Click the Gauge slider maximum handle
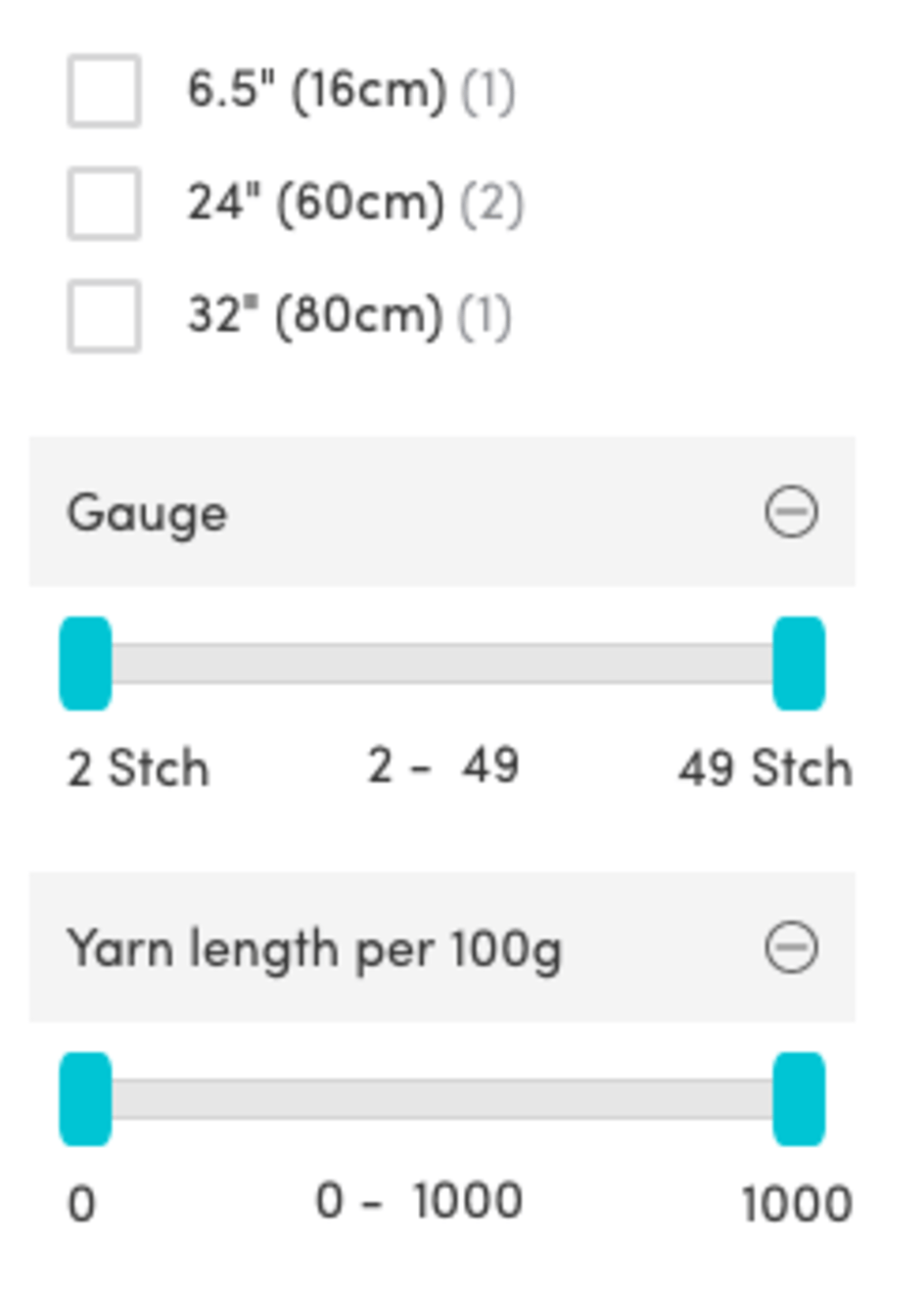The image size is (924, 1292). point(799,663)
